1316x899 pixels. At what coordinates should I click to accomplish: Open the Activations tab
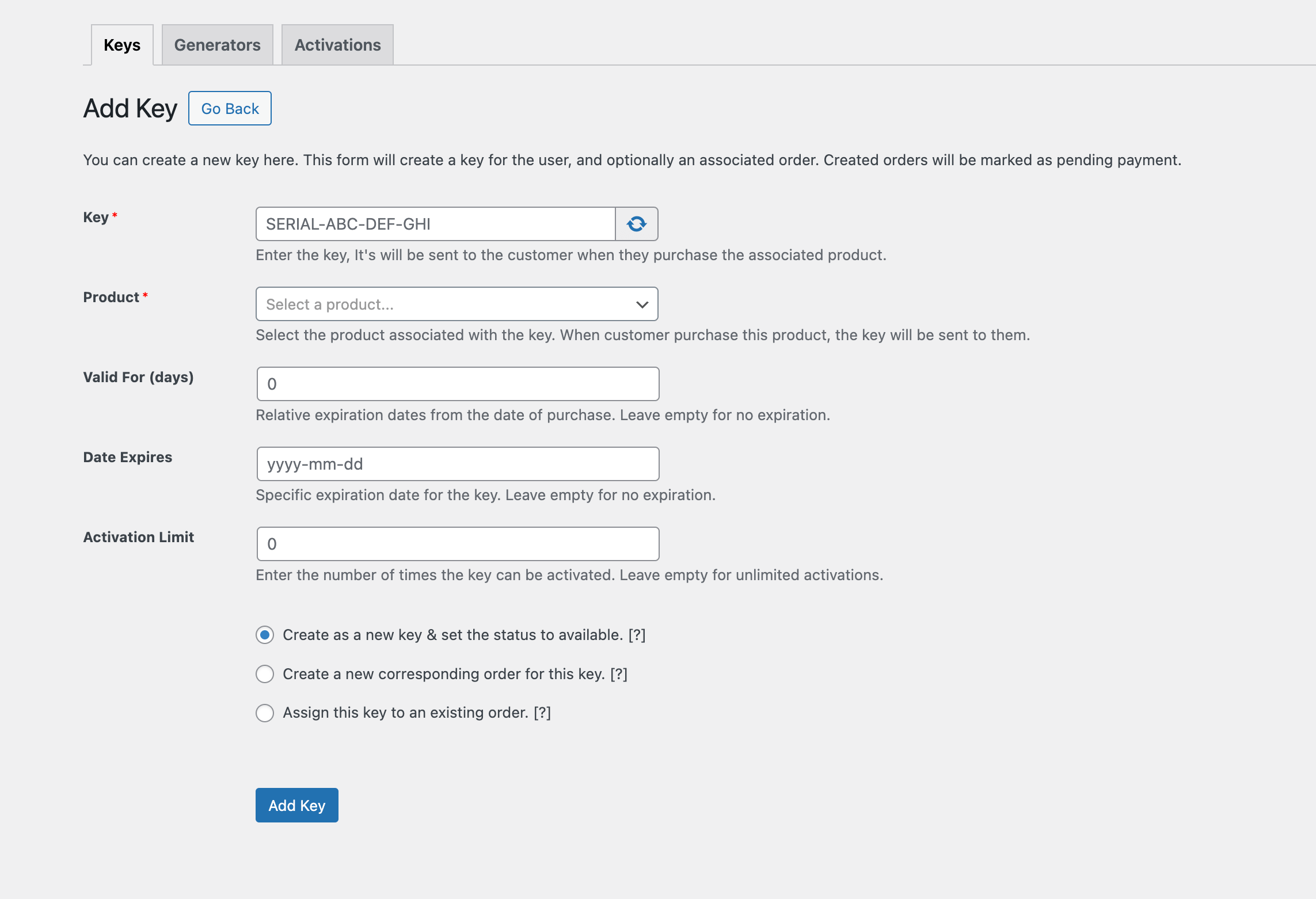337,45
